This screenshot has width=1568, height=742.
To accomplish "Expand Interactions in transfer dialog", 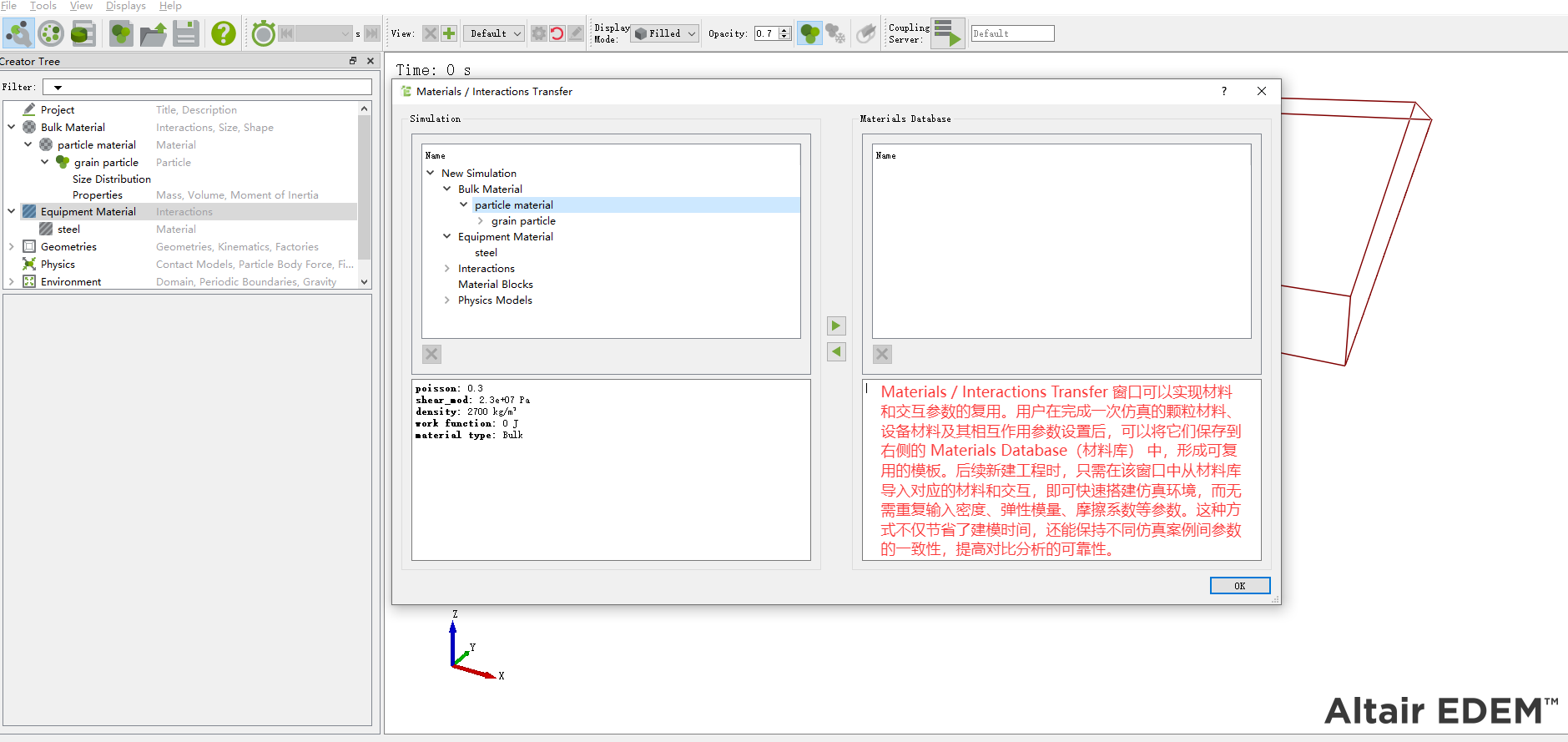I will 447,269.
